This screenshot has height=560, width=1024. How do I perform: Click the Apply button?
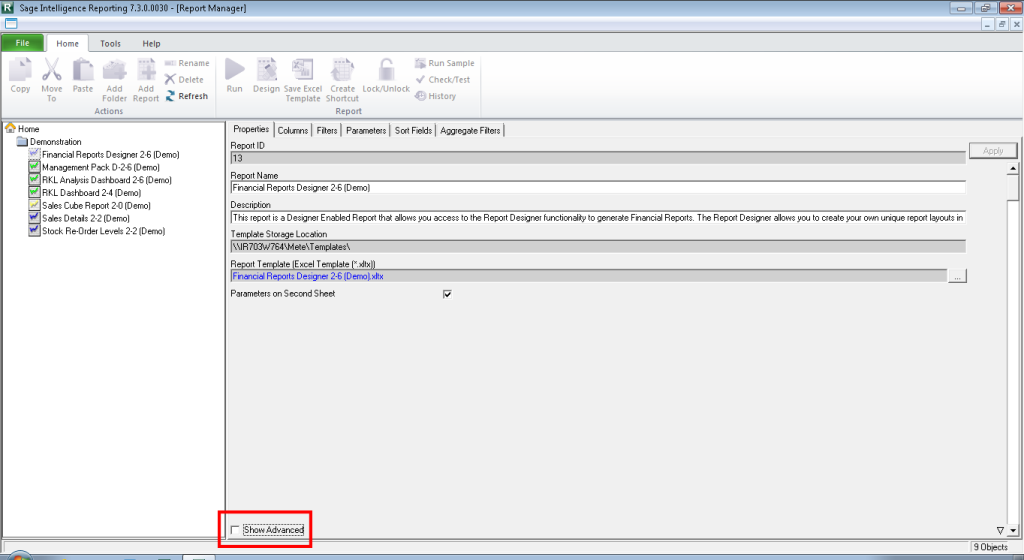993,151
